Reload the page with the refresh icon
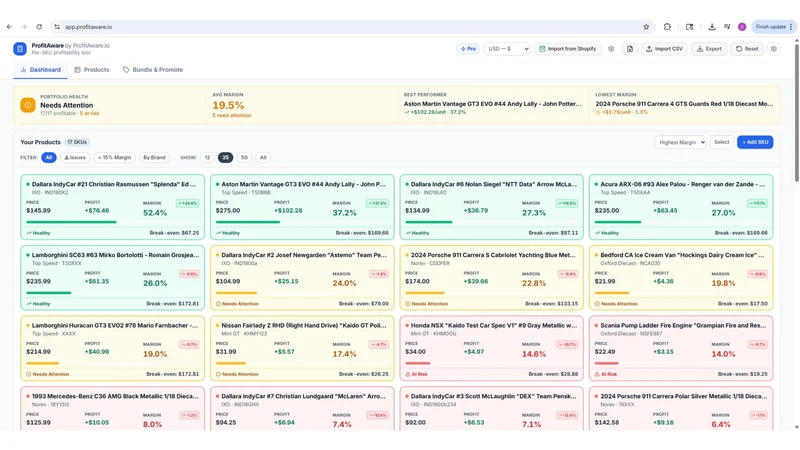The height and width of the screenshot is (450, 800). click(x=39, y=27)
